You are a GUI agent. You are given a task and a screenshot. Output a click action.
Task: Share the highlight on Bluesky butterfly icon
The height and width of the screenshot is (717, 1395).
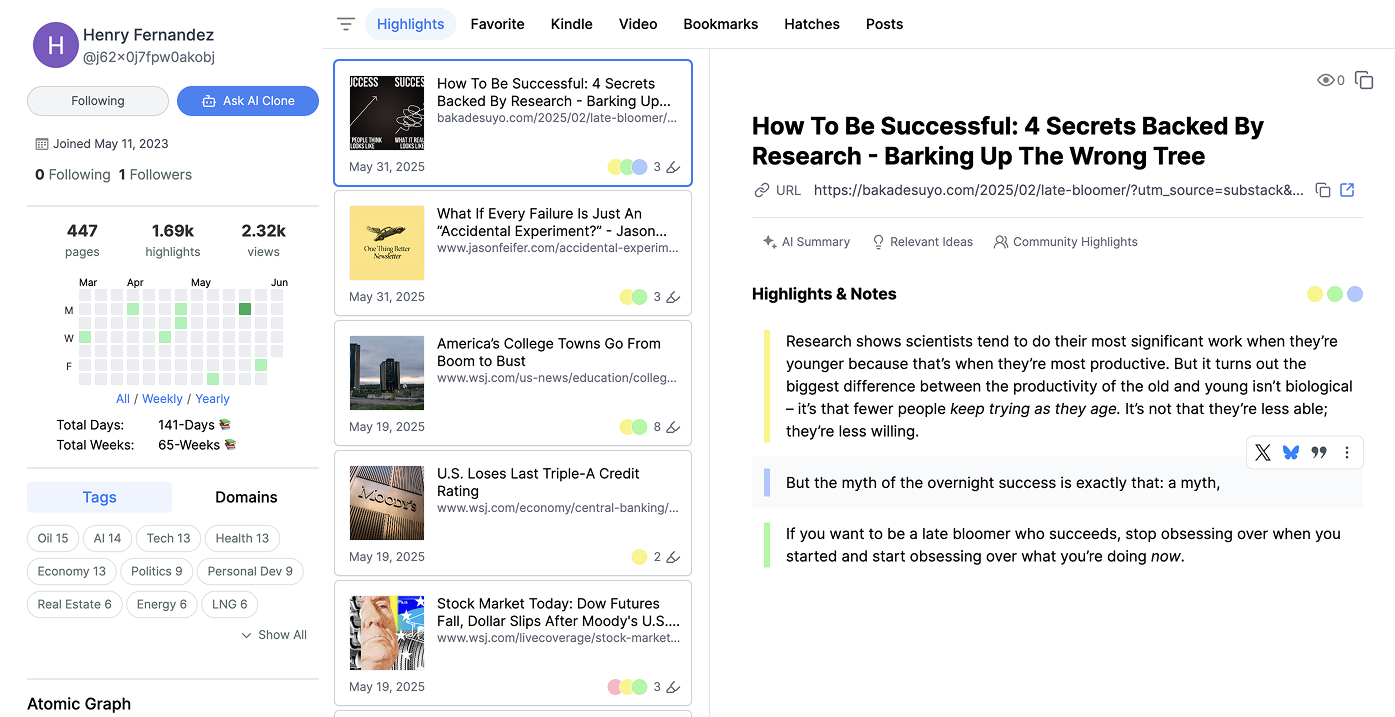tap(1291, 453)
